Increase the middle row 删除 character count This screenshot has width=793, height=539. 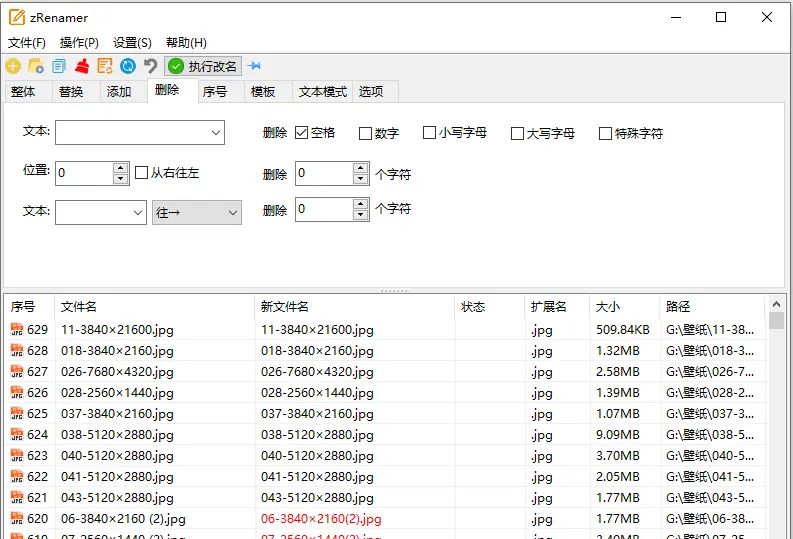[x=360, y=168]
